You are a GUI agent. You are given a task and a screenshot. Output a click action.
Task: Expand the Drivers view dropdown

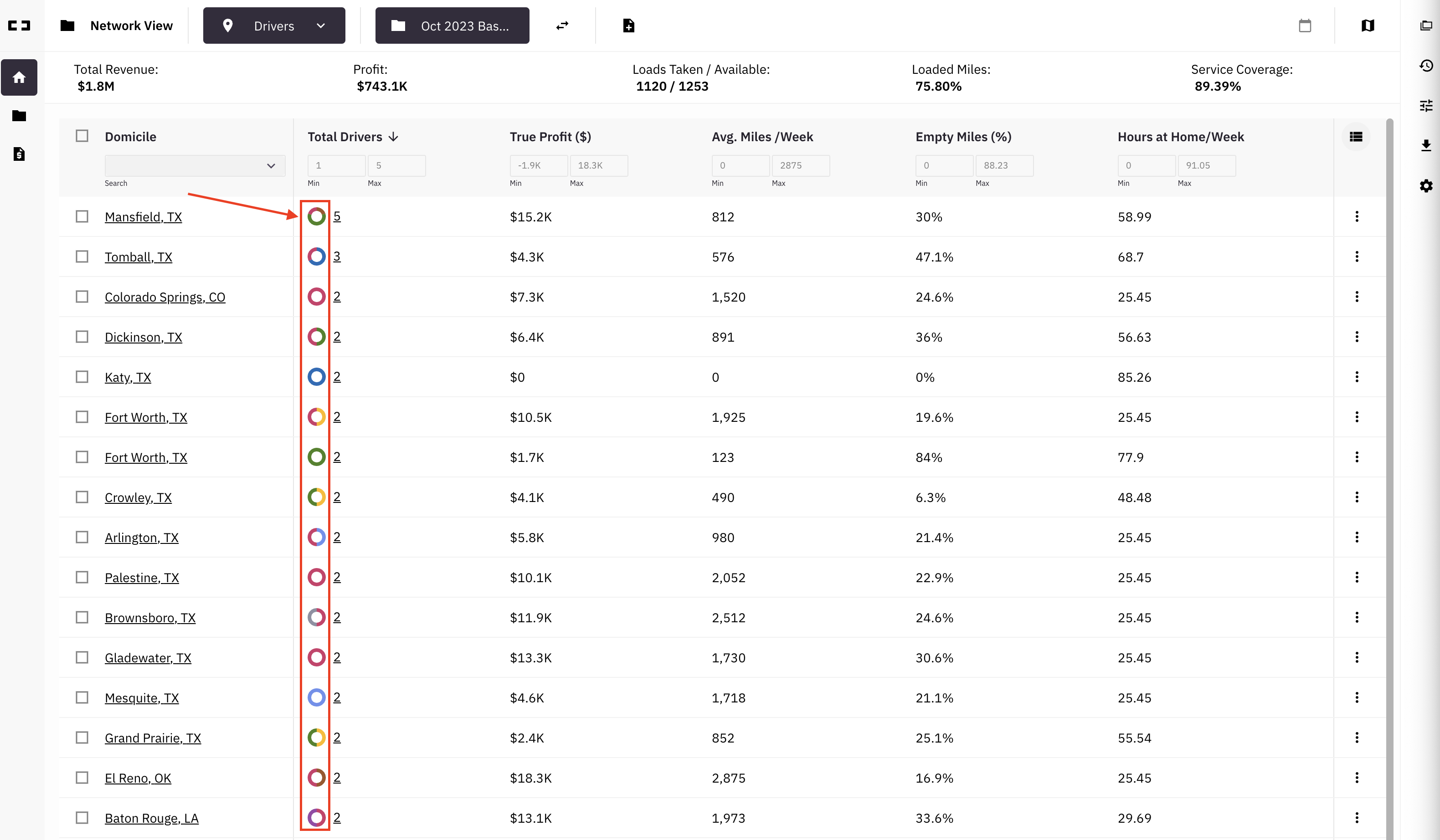tap(274, 26)
